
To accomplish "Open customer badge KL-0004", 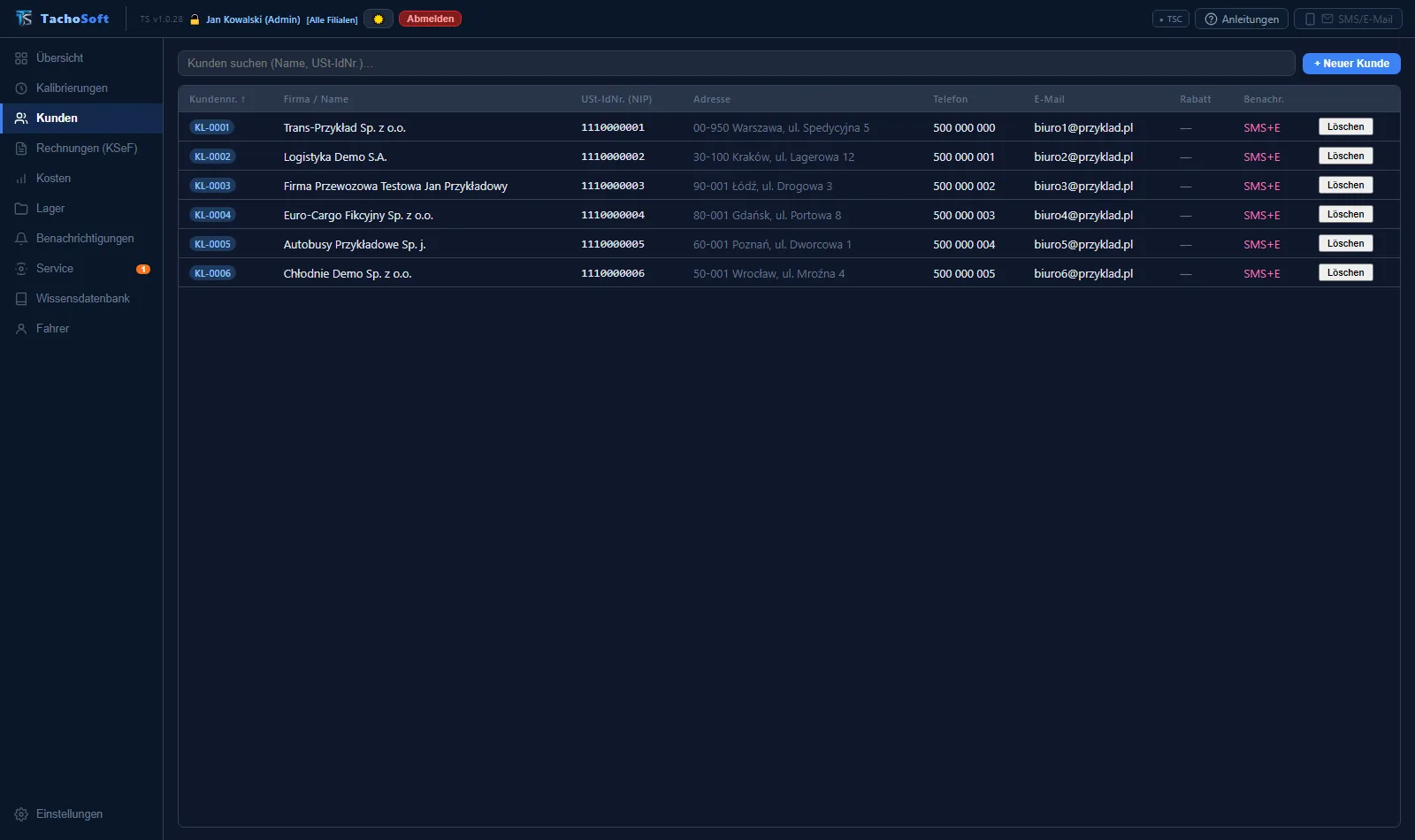I will coord(212,215).
